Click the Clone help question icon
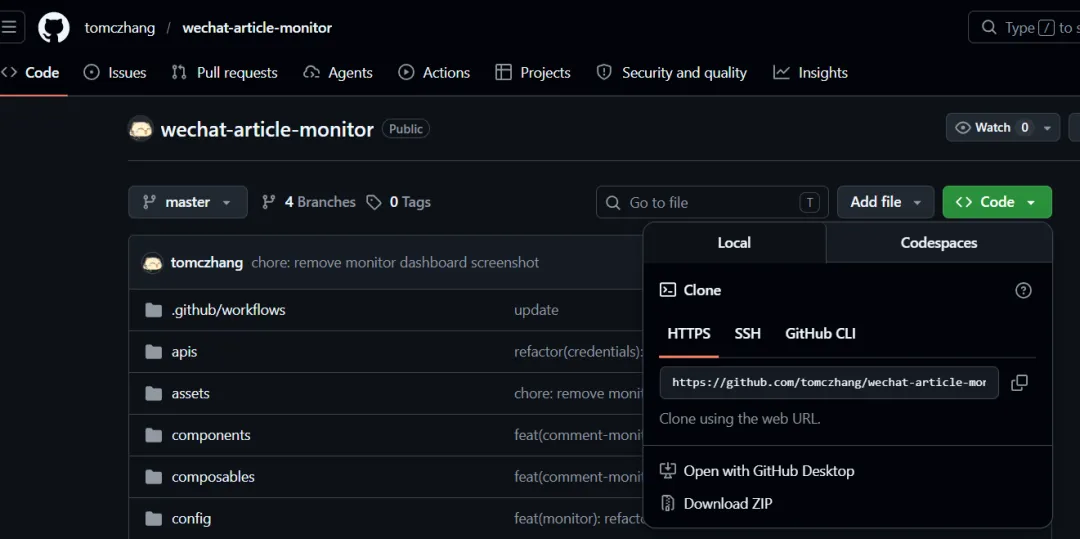1080x539 pixels. (x=1023, y=290)
